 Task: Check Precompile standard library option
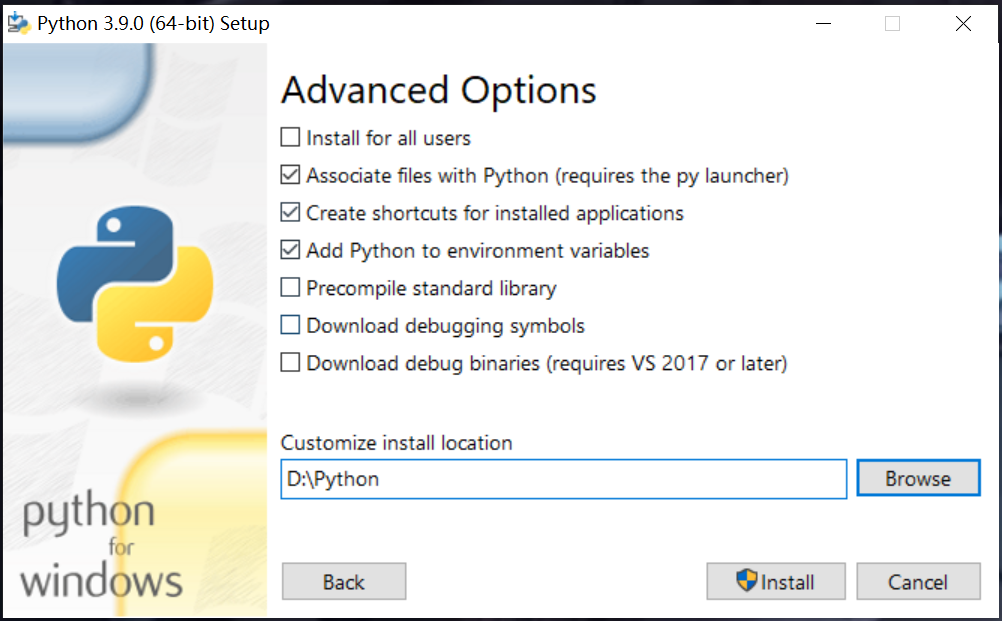click(290, 288)
